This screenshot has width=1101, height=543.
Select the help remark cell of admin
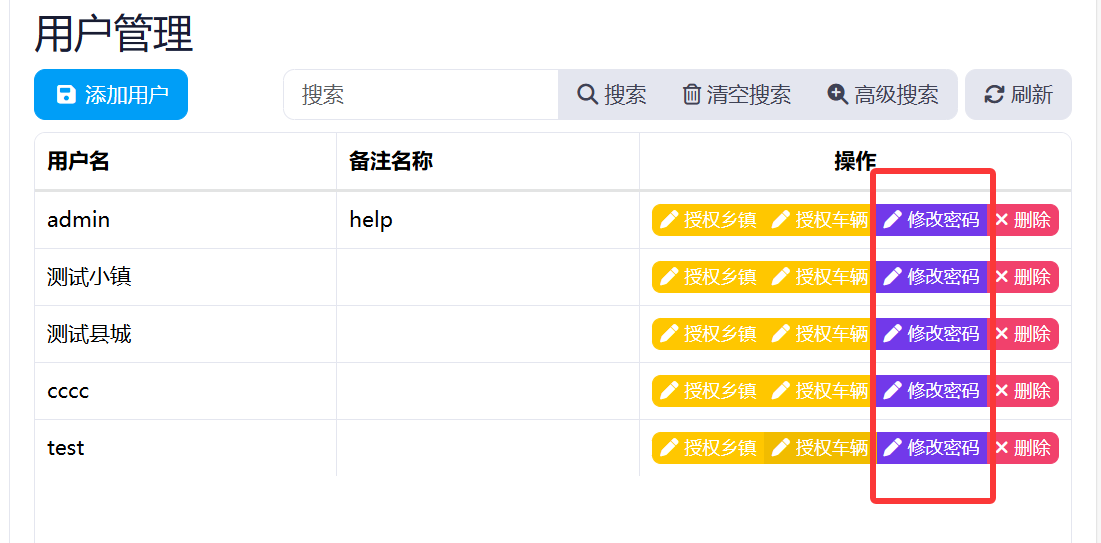371,220
